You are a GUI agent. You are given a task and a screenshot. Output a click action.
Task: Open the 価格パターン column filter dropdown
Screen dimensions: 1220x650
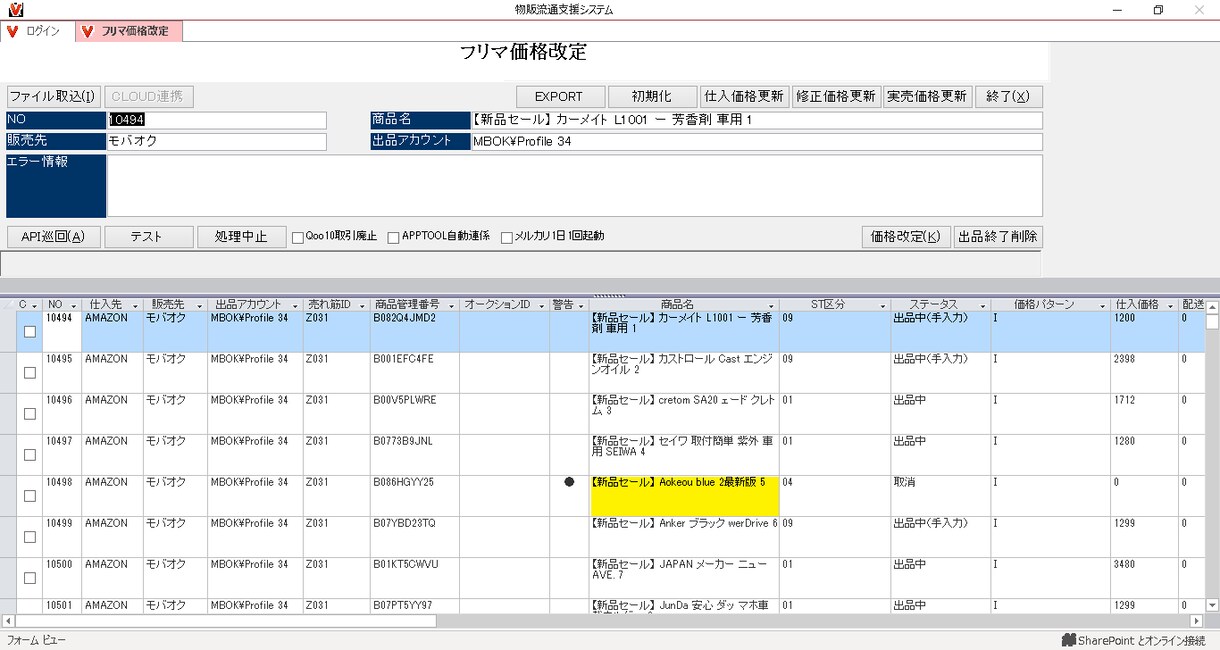tap(1103, 305)
